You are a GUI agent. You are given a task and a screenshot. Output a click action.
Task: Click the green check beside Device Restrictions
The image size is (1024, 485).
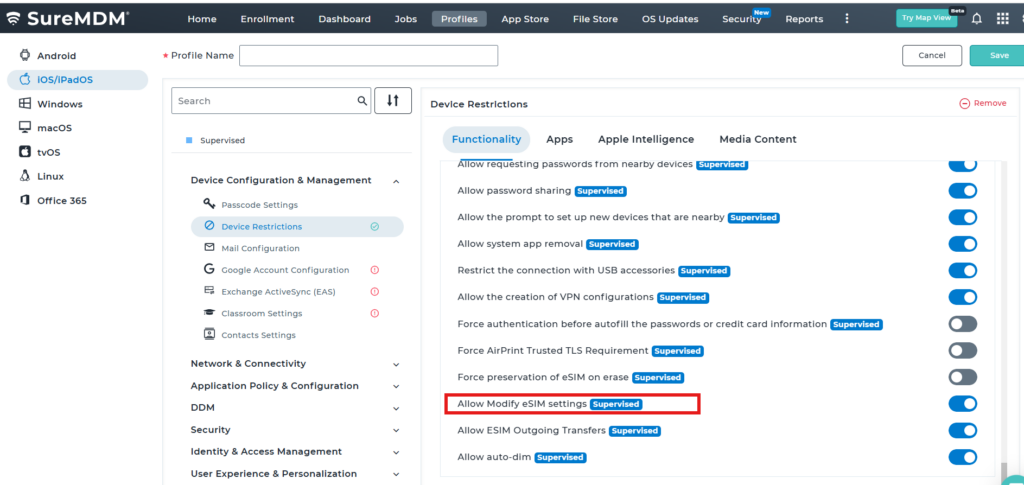point(375,227)
